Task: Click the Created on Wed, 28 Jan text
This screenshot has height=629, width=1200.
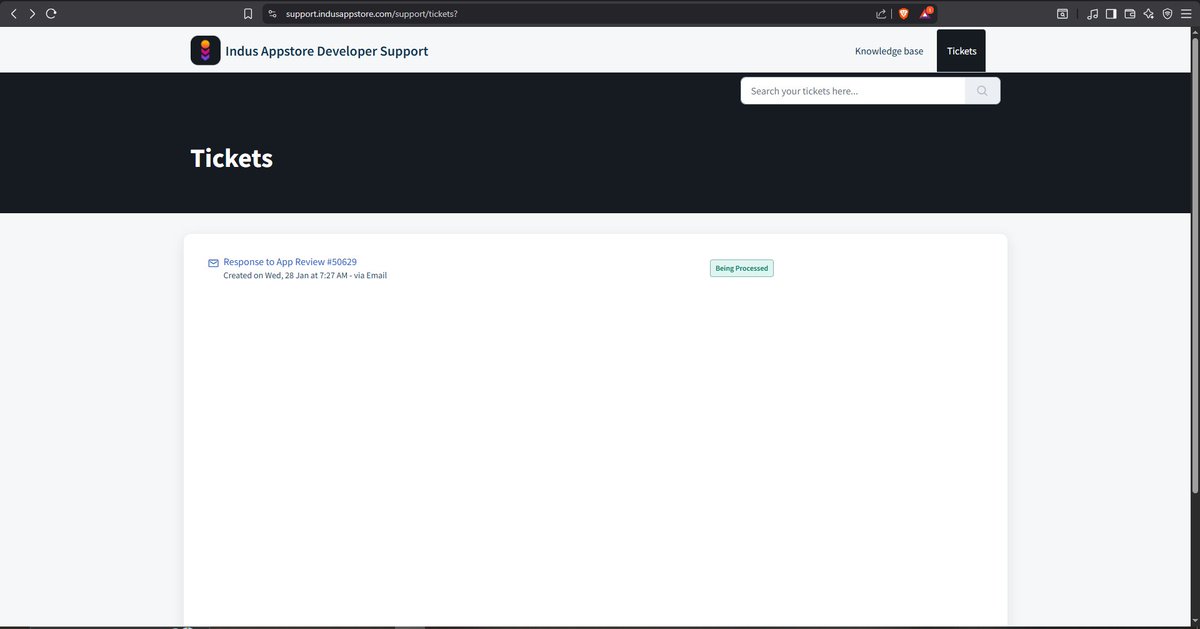Action: point(305,275)
